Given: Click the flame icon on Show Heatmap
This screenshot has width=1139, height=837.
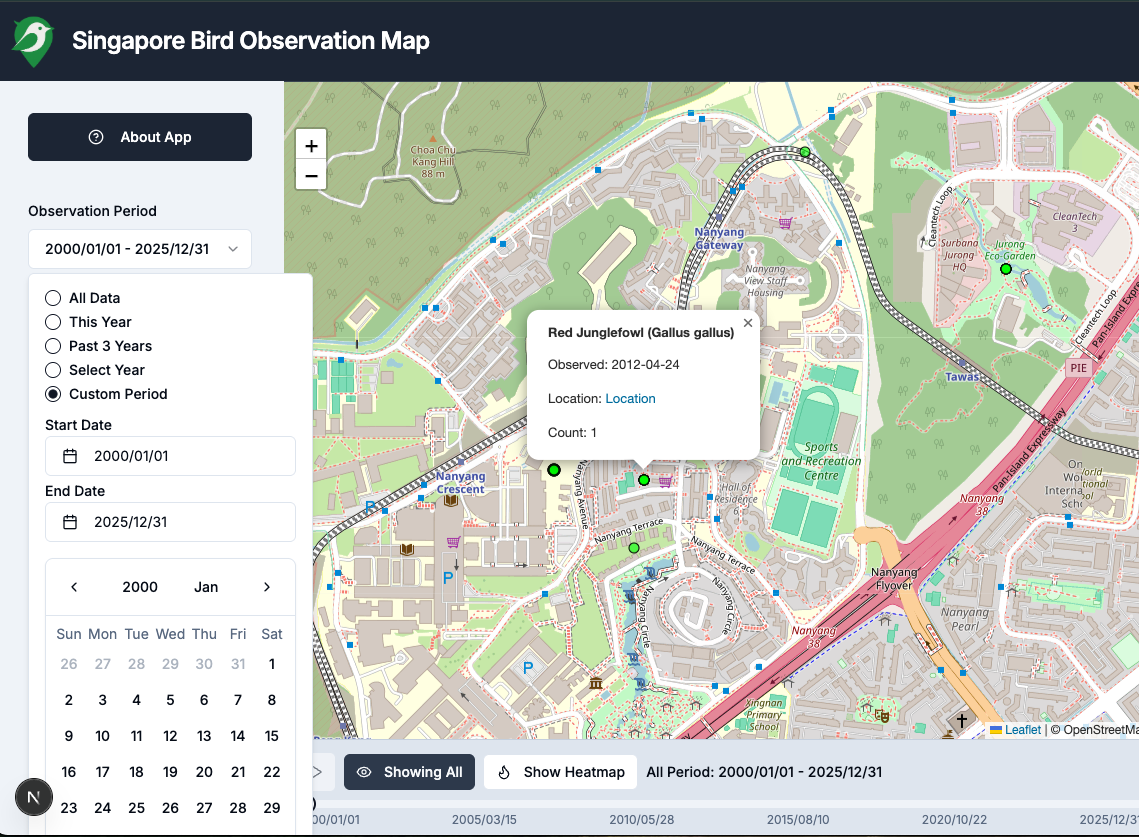Looking at the screenshot, I should (502, 771).
